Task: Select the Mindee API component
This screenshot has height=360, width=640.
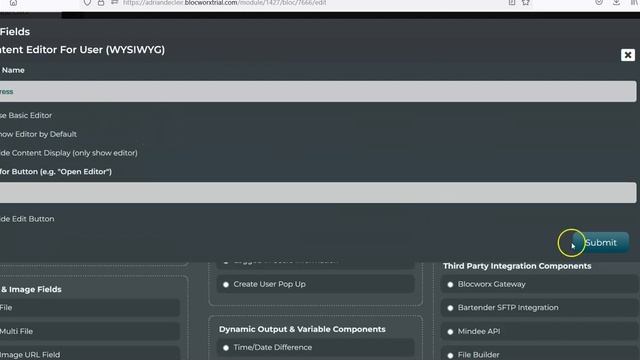Action: [539, 331]
